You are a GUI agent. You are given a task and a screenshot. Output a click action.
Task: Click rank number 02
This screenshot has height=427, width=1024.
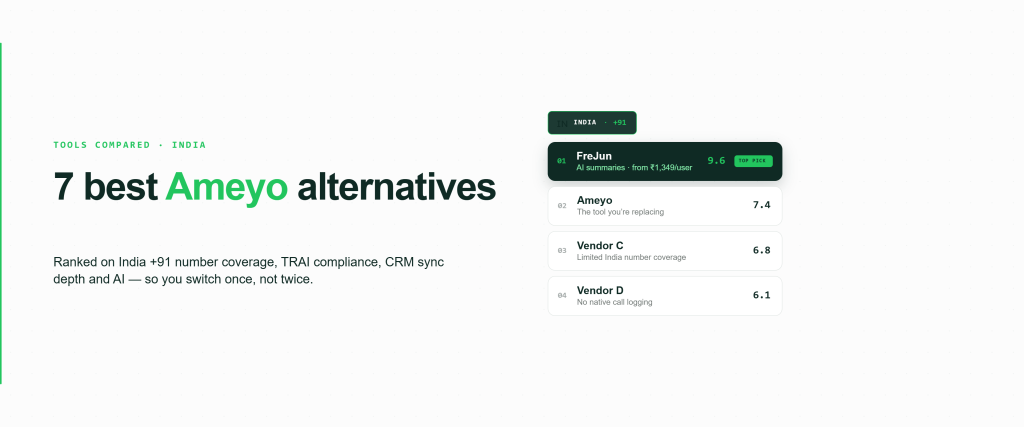(x=562, y=206)
